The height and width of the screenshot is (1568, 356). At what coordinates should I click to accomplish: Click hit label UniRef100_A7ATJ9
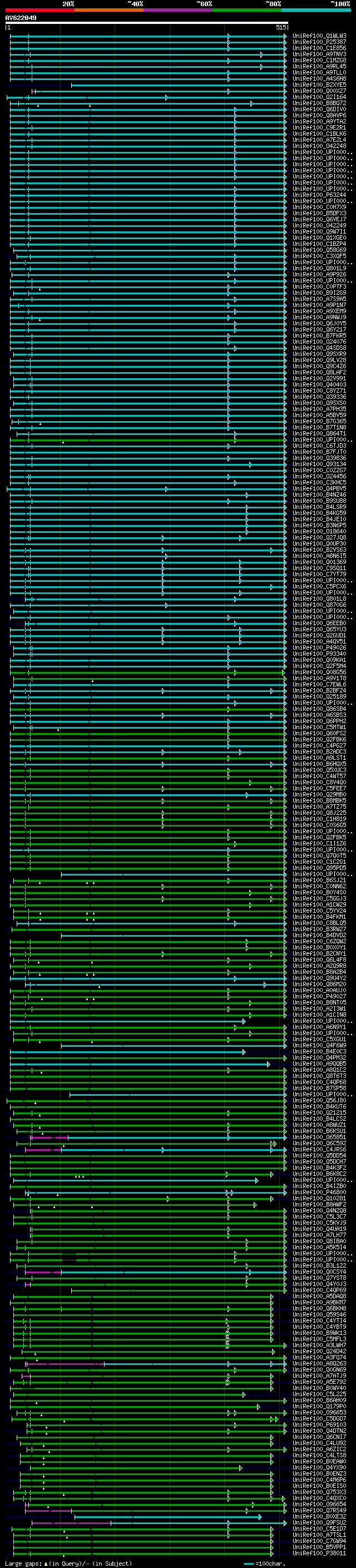[319, 1376]
